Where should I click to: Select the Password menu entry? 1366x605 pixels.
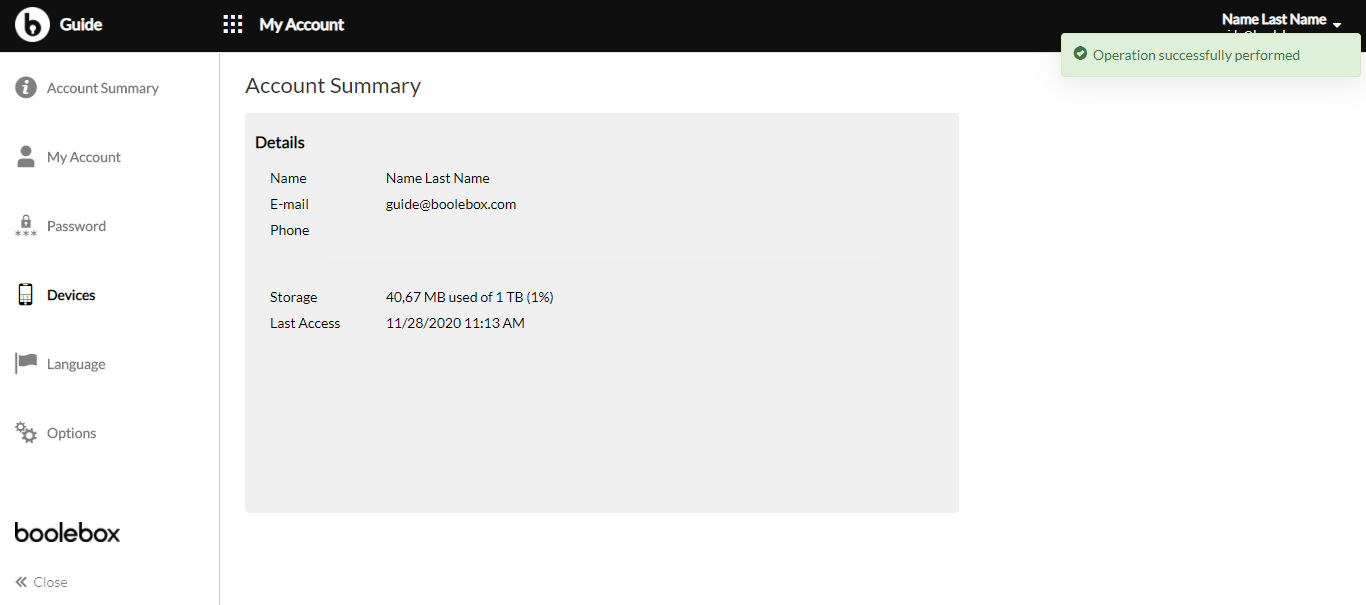click(76, 226)
